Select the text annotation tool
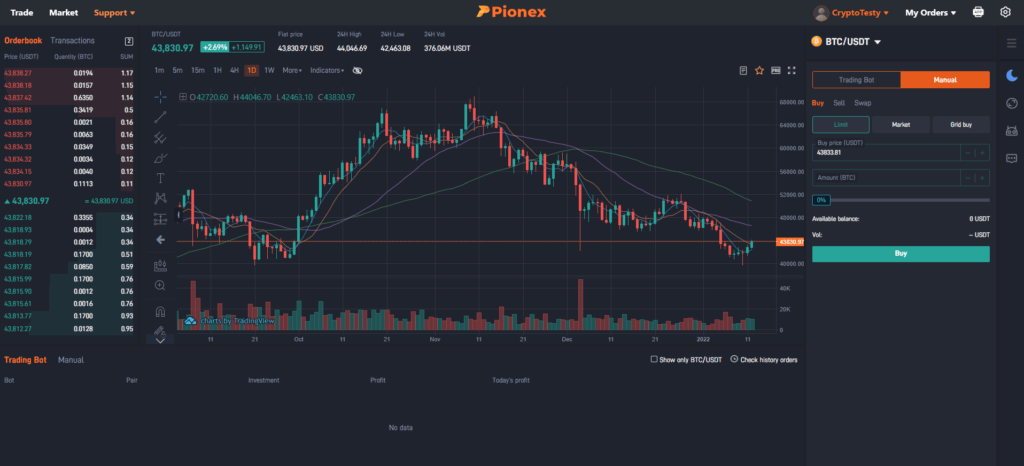Image resolution: width=1024 pixels, height=466 pixels. click(161, 178)
